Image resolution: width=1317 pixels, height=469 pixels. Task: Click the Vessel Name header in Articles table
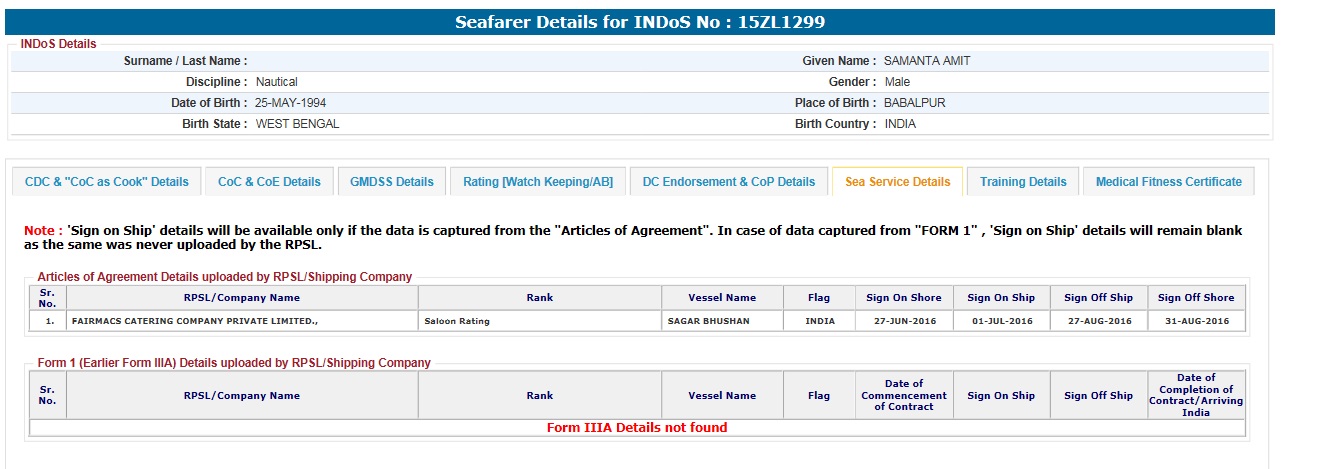point(722,298)
